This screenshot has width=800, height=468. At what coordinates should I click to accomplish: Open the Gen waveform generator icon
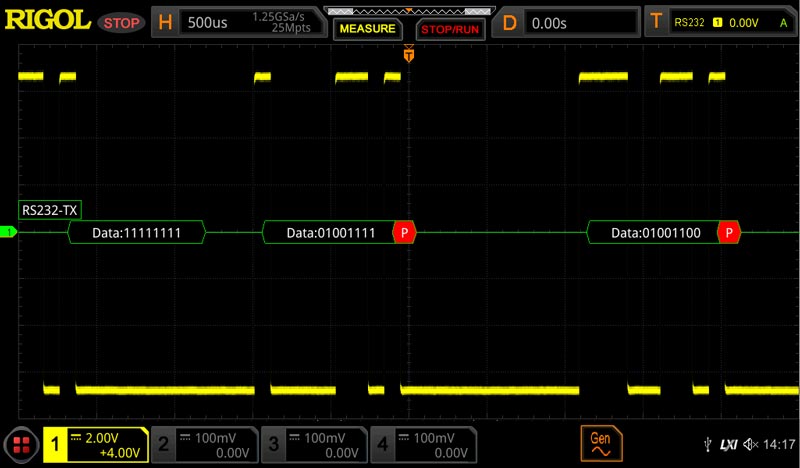point(600,443)
